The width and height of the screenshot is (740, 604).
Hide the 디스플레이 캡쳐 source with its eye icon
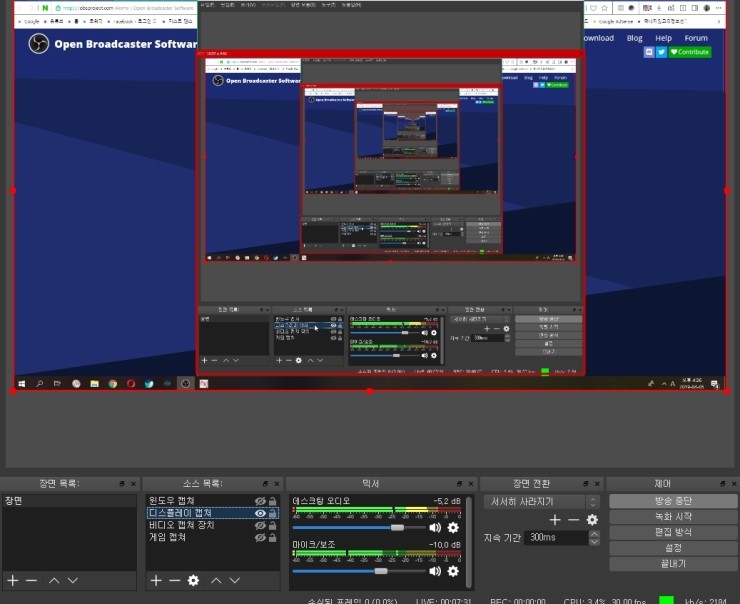(x=260, y=513)
